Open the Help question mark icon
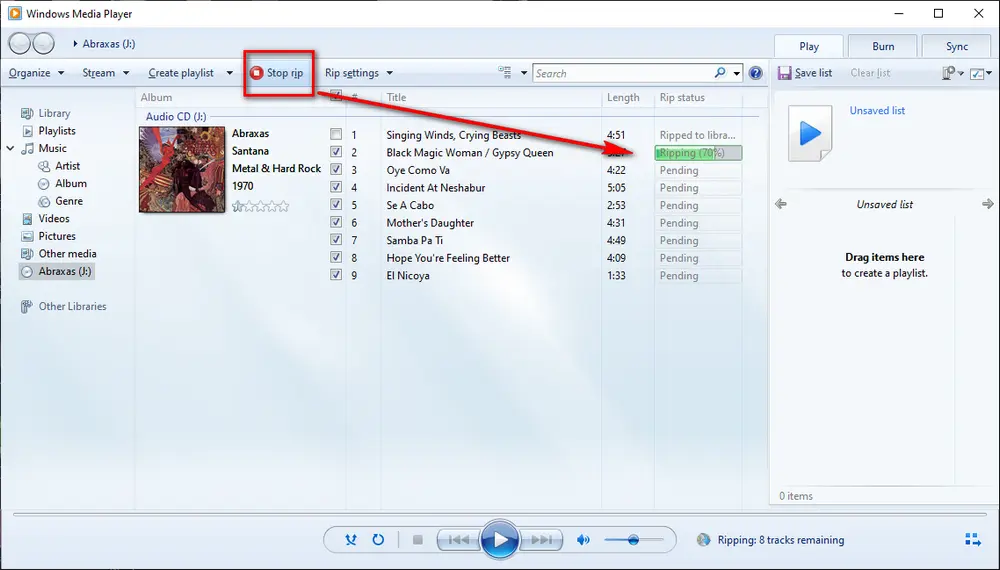 pos(756,73)
